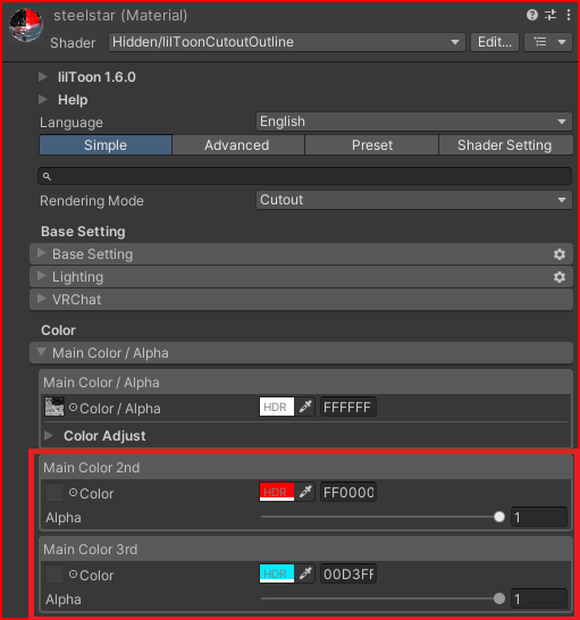Viewport: 580px width, 620px height.
Task: Open the three-dot material context menu
Action: [x=569, y=15]
